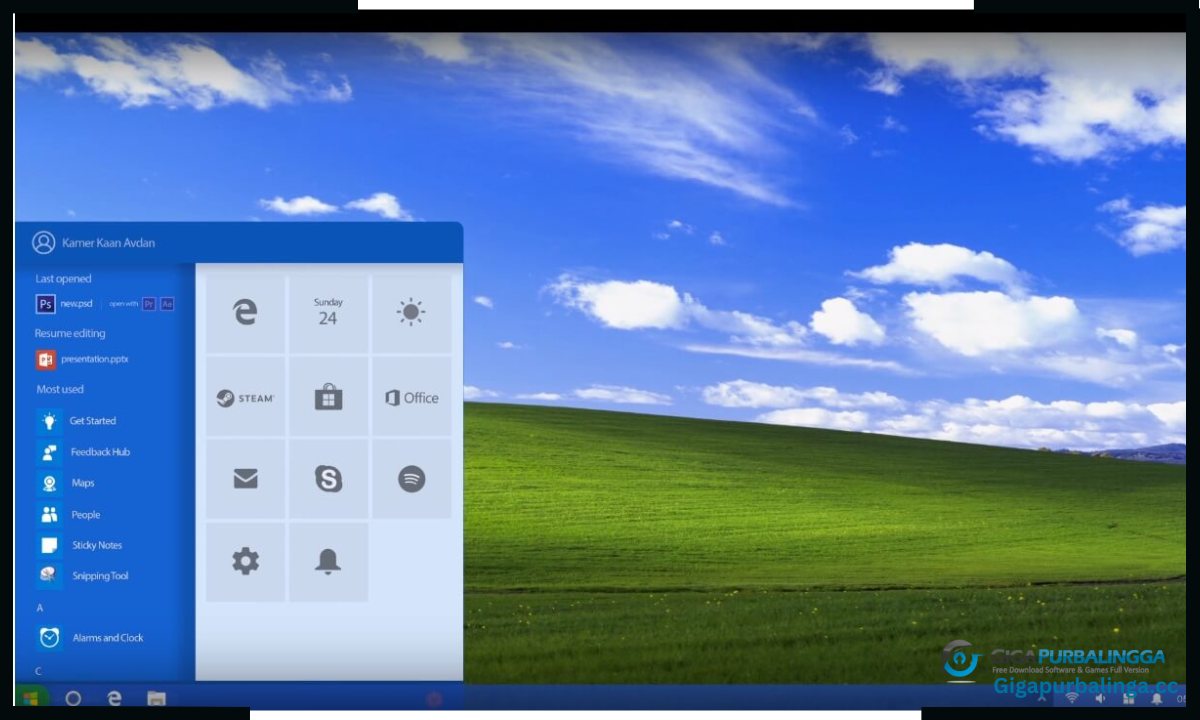
Task: Click the Last opened heading
Action: click(63, 279)
